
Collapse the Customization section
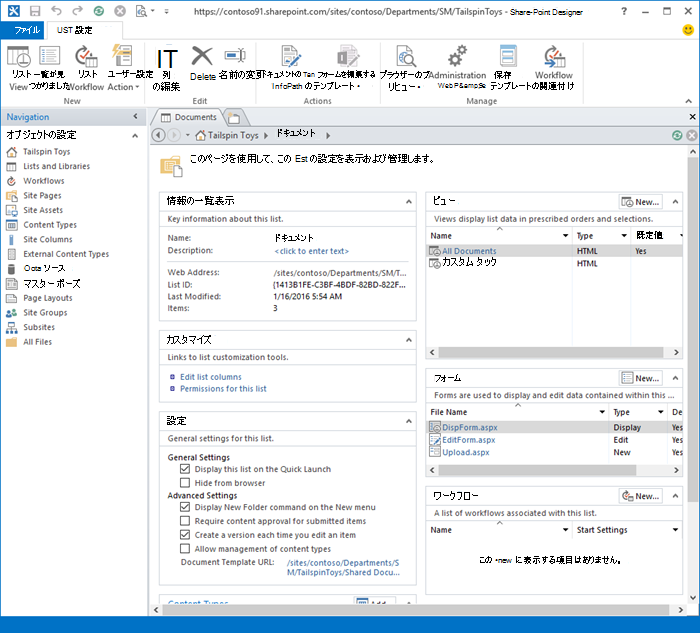point(408,340)
